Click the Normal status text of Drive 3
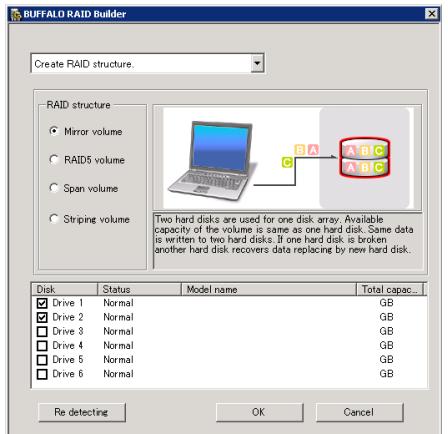Viewport: 448px width, 434px height. pos(118,331)
